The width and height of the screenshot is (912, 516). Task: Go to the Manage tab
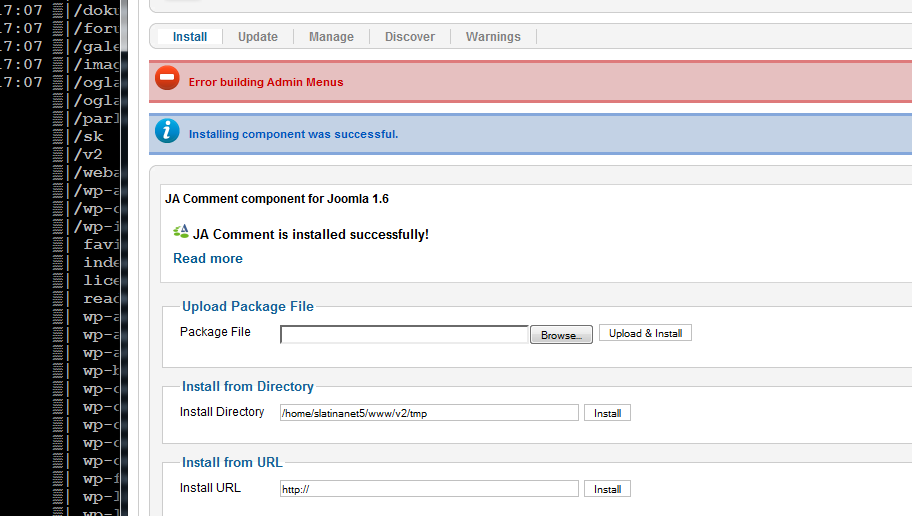click(331, 37)
